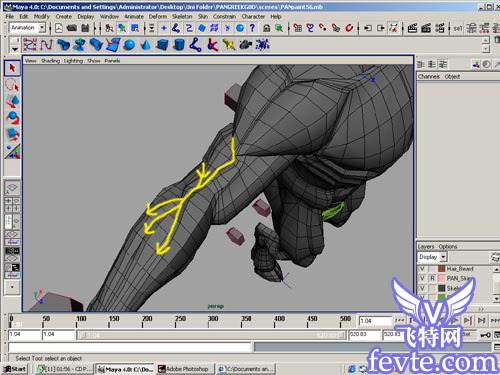Screen dimensions: 500x375
Task: Click the Skeleton dark color swatch
Action: coord(442,288)
